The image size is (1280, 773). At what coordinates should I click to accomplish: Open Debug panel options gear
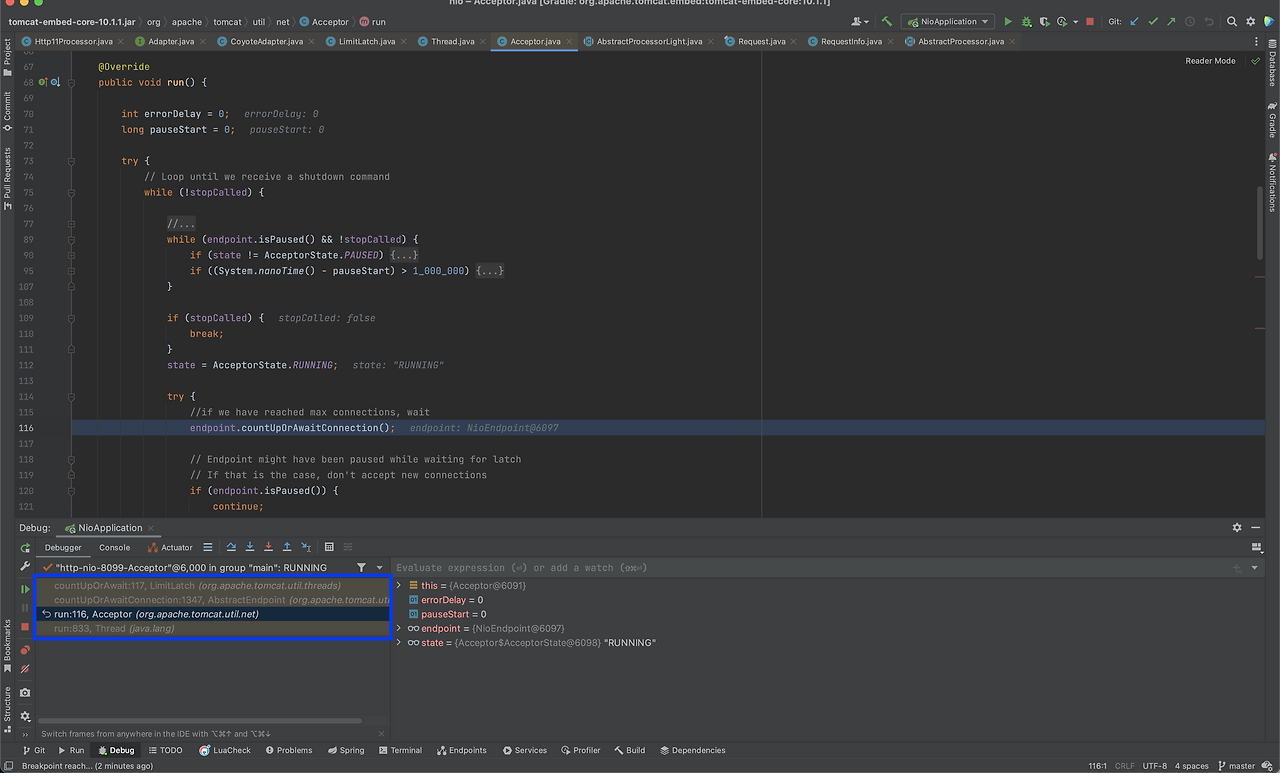[1237, 528]
